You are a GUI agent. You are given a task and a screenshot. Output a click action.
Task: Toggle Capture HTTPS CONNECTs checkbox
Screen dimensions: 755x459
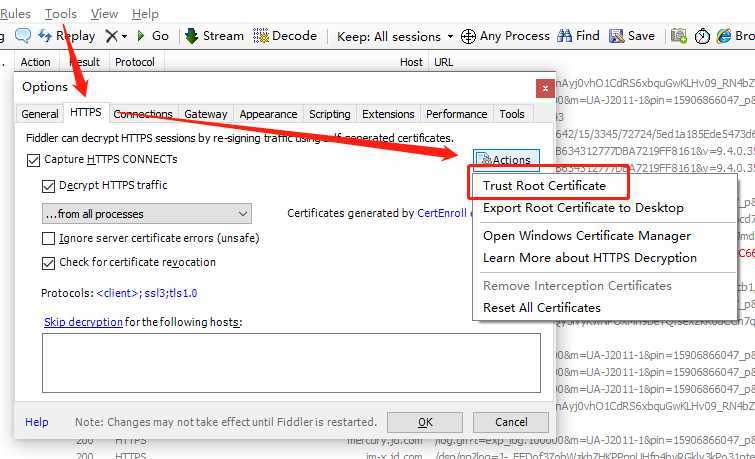pos(33,160)
